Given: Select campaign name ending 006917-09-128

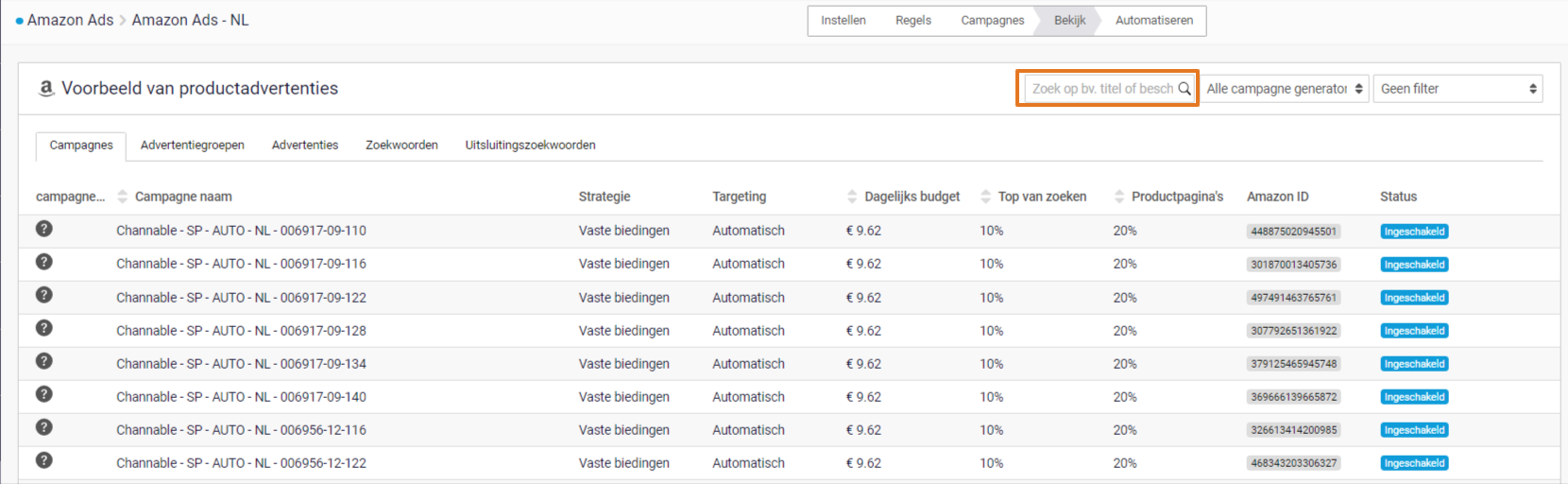Looking at the screenshot, I should (241, 331).
